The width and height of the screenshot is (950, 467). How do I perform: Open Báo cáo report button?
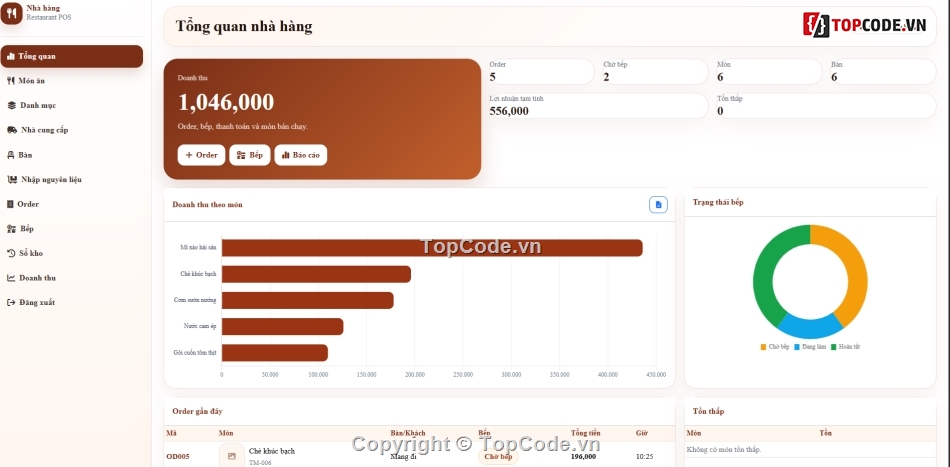[x=301, y=155]
